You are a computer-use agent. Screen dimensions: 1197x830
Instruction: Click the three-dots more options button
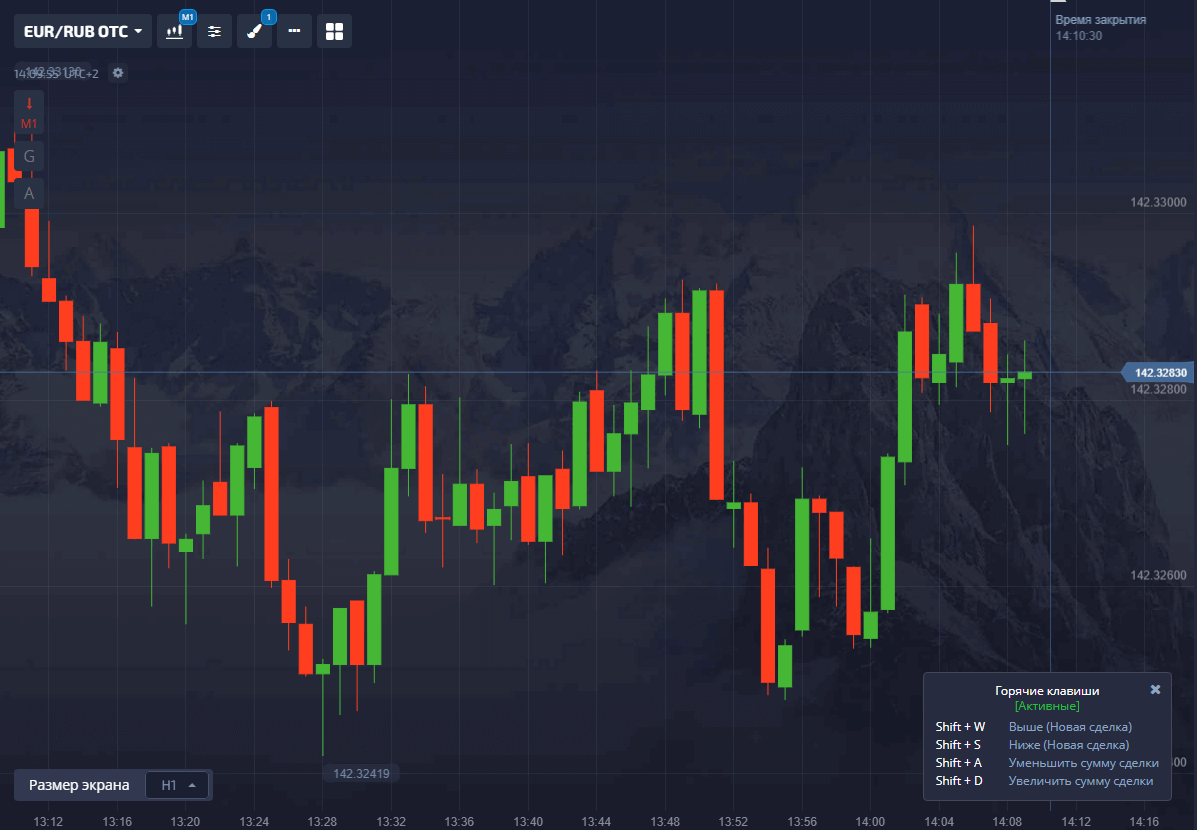click(294, 31)
